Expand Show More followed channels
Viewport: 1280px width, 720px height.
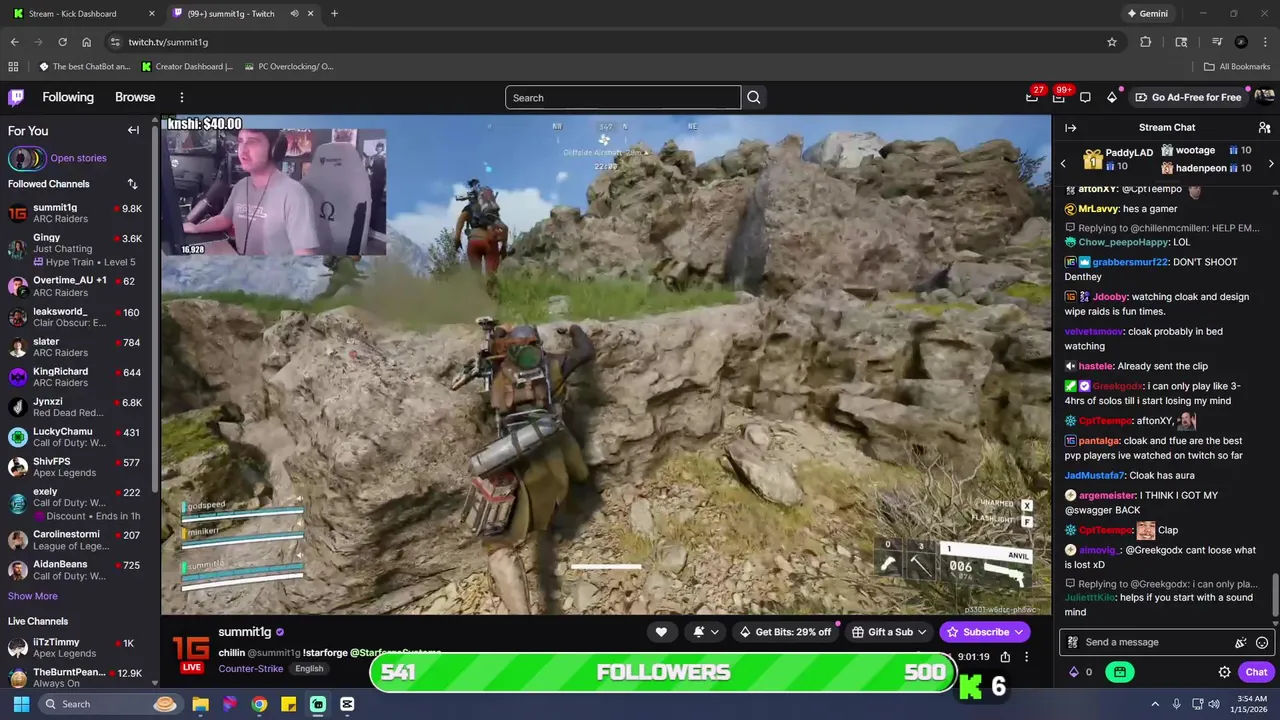pos(32,596)
